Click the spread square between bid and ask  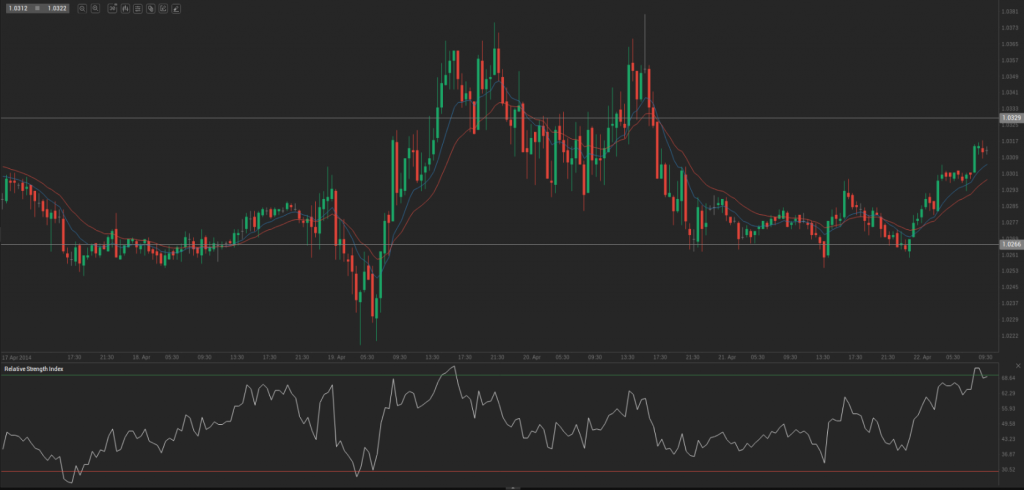click(x=37, y=8)
